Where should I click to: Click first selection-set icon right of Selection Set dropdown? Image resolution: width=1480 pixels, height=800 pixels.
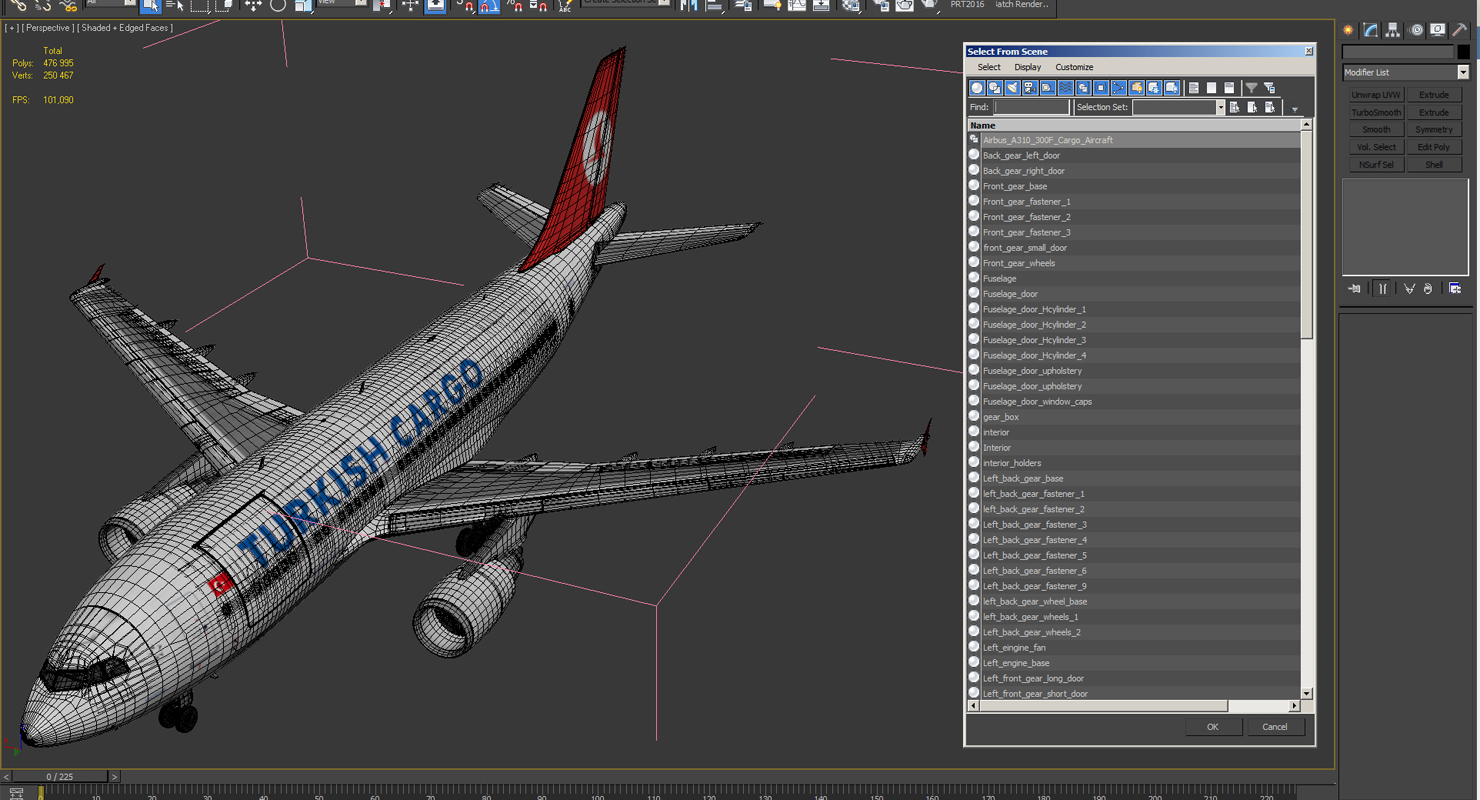coord(1235,107)
